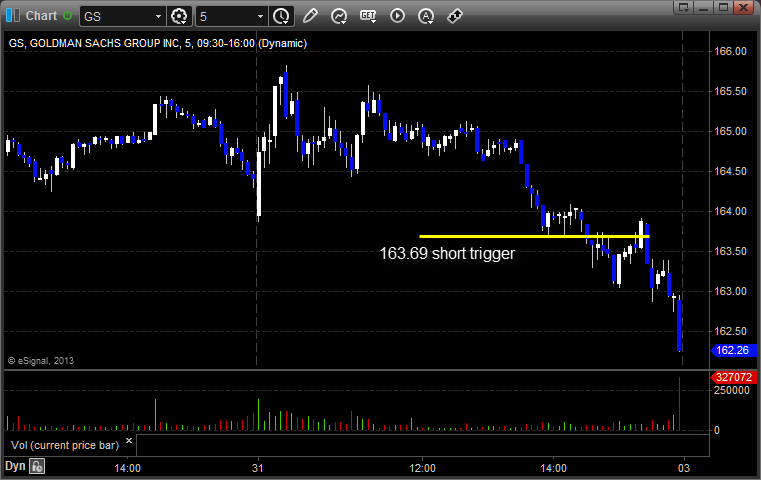The height and width of the screenshot is (480, 761).
Task: Click the 03 date label on time axis
Action: click(684, 468)
